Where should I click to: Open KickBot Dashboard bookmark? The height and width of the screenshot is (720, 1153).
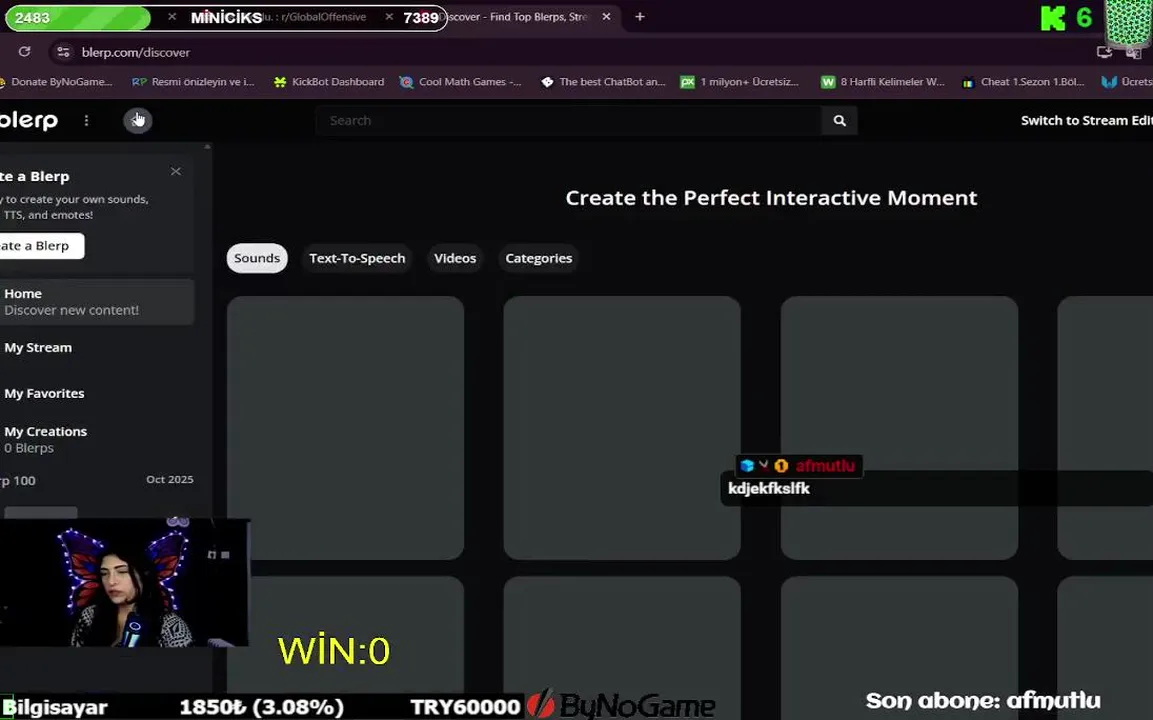click(x=329, y=82)
